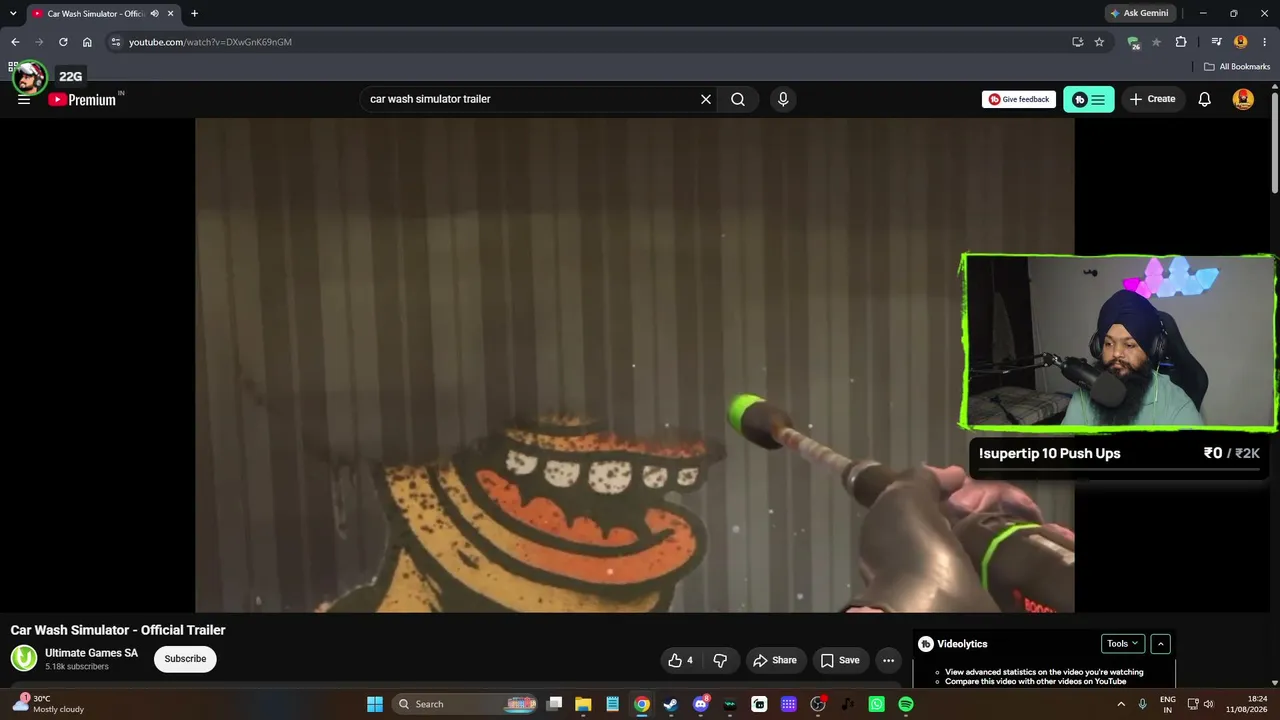Image resolution: width=1280 pixels, height=720 pixels.
Task: Open the YouTube notifications bell
Action: (1205, 99)
